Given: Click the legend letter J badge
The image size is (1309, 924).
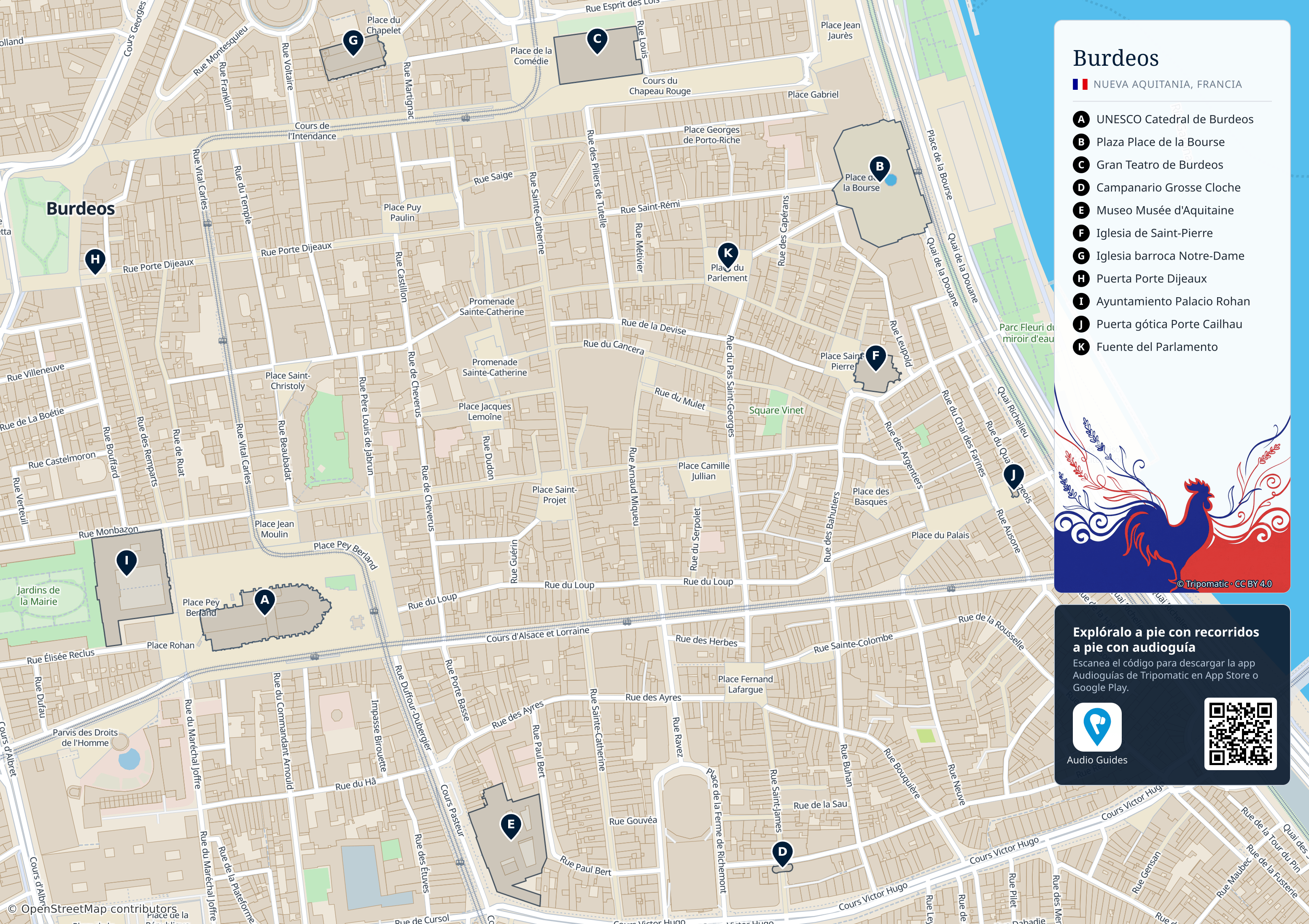Looking at the screenshot, I should point(1081,324).
